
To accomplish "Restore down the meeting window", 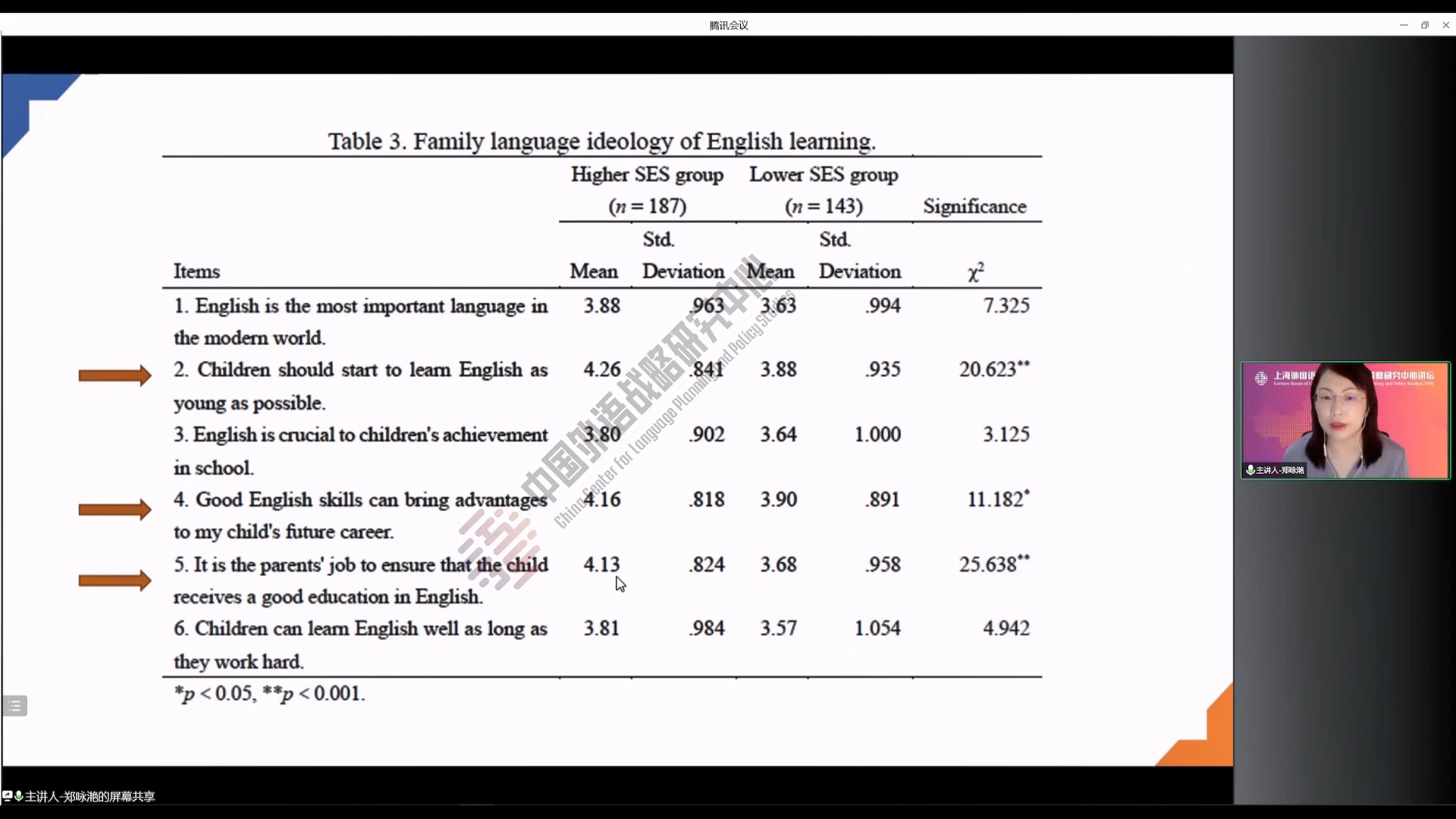I will tap(1424, 25).
